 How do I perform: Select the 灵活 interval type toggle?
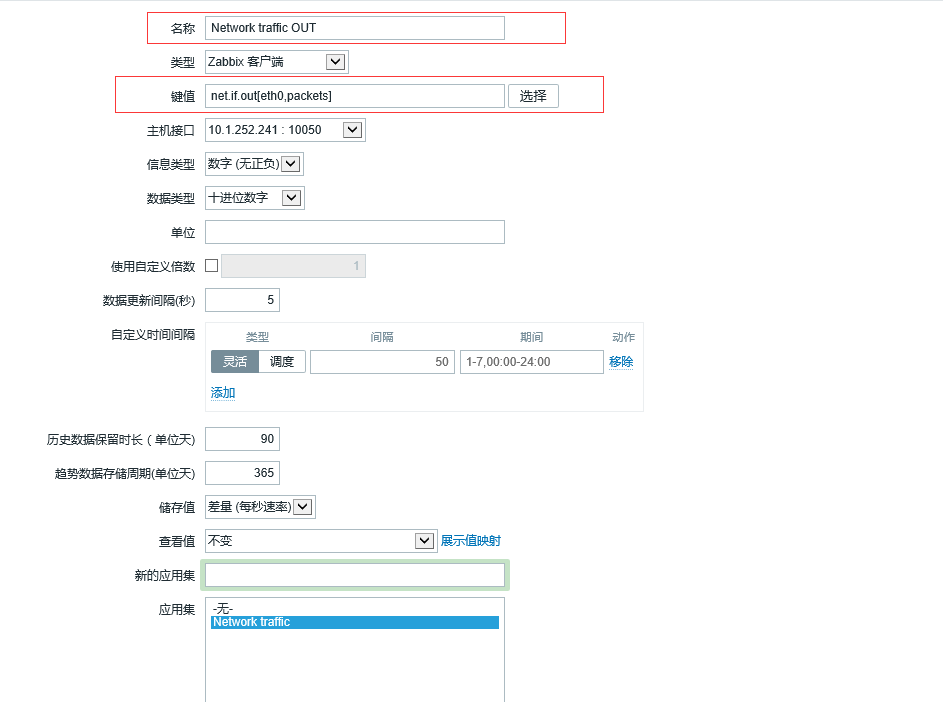tap(235, 362)
